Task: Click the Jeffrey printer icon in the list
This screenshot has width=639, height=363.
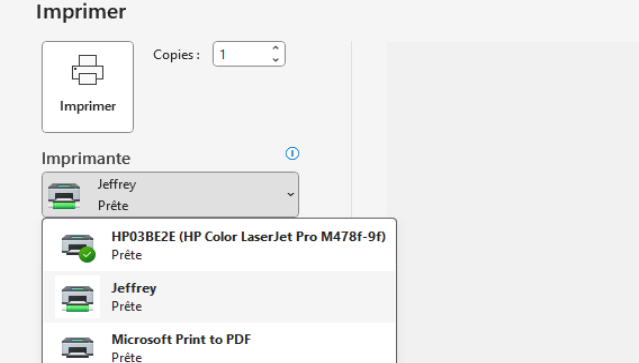Action: [x=77, y=298]
